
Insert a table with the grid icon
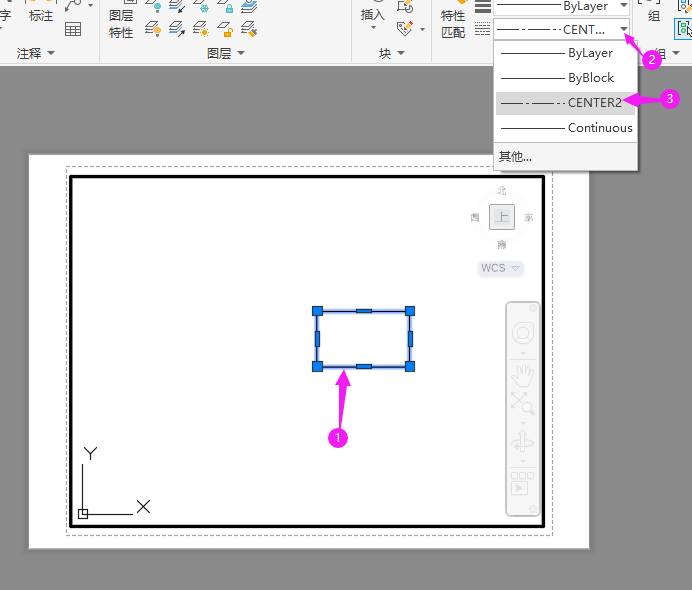73,30
